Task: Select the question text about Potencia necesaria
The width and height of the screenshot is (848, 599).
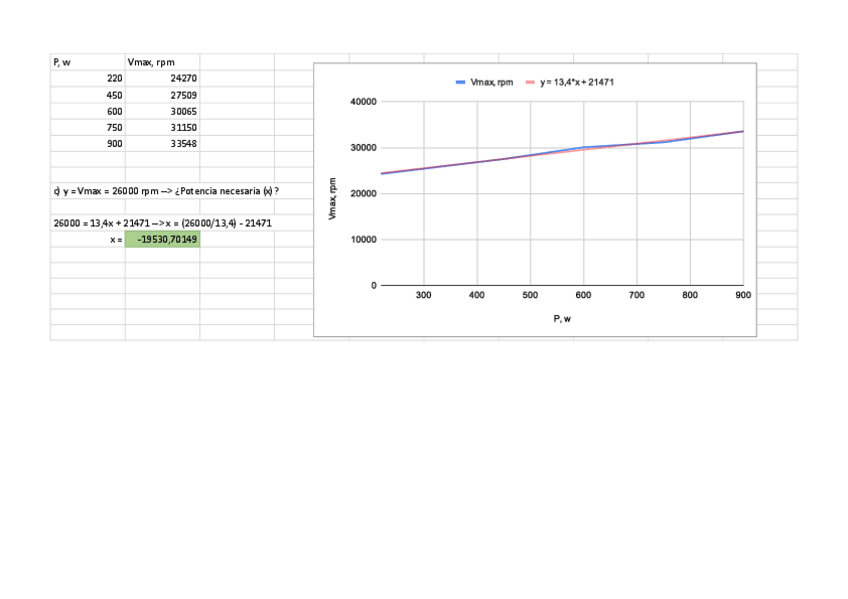Action: [x=166, y=191]
